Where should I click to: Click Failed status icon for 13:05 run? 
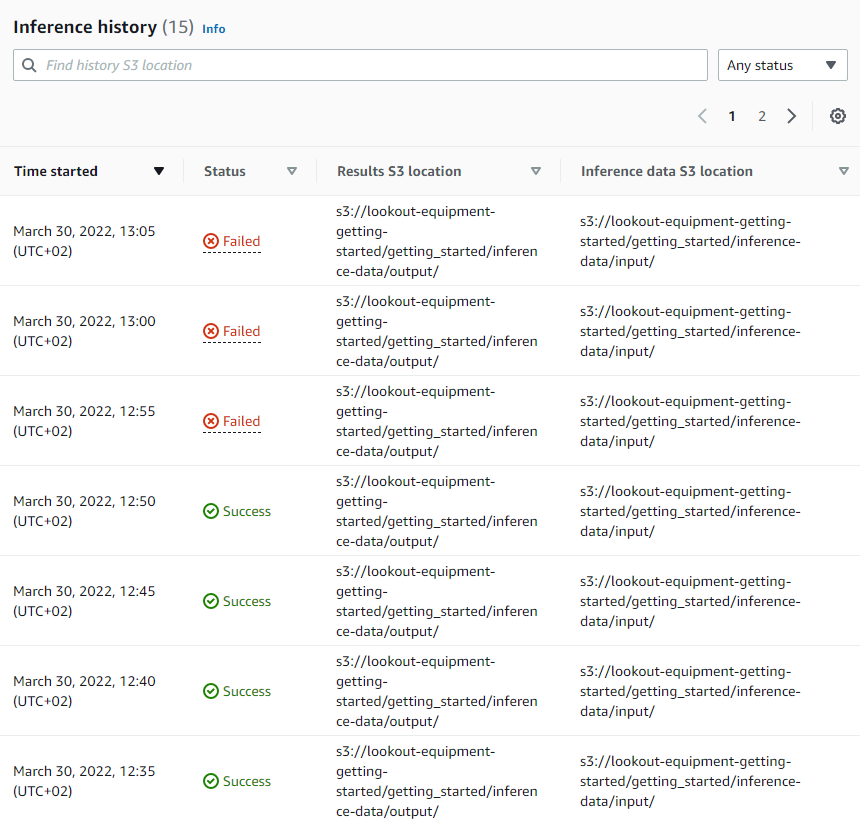coord(211,241)
